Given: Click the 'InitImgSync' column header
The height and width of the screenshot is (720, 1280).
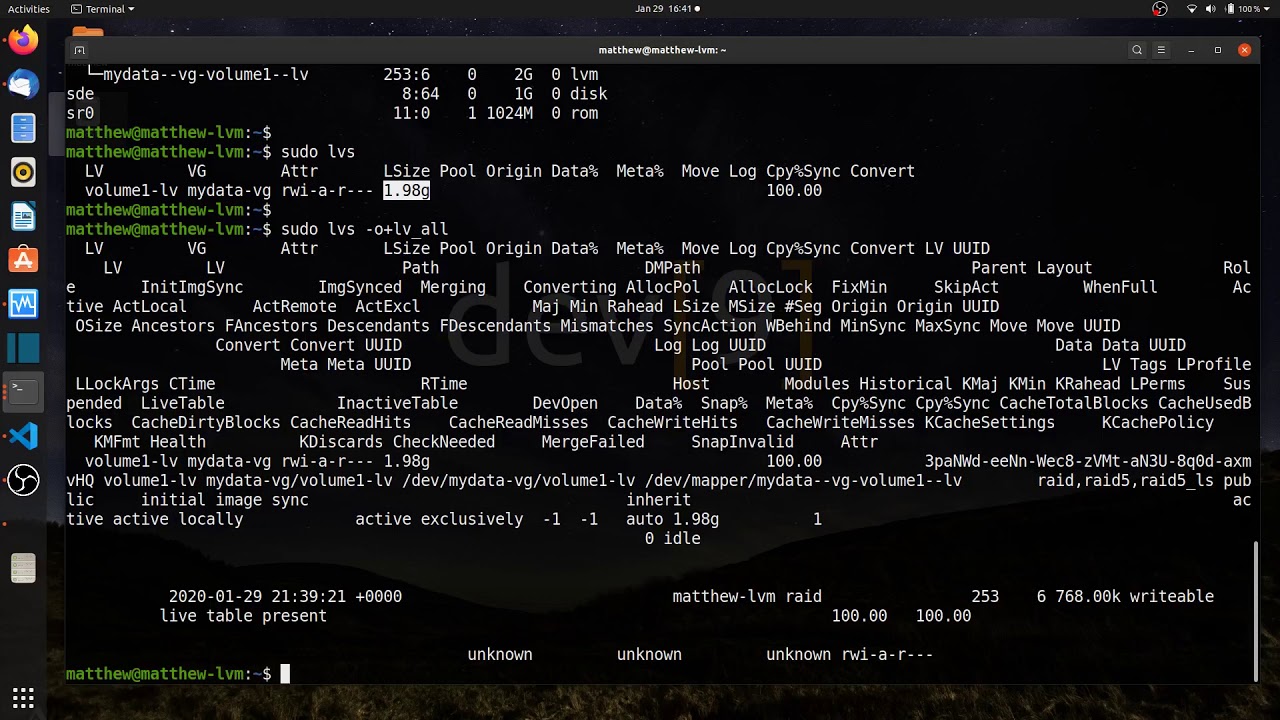Looking at the screenshot, I should (x=192, y=288).
